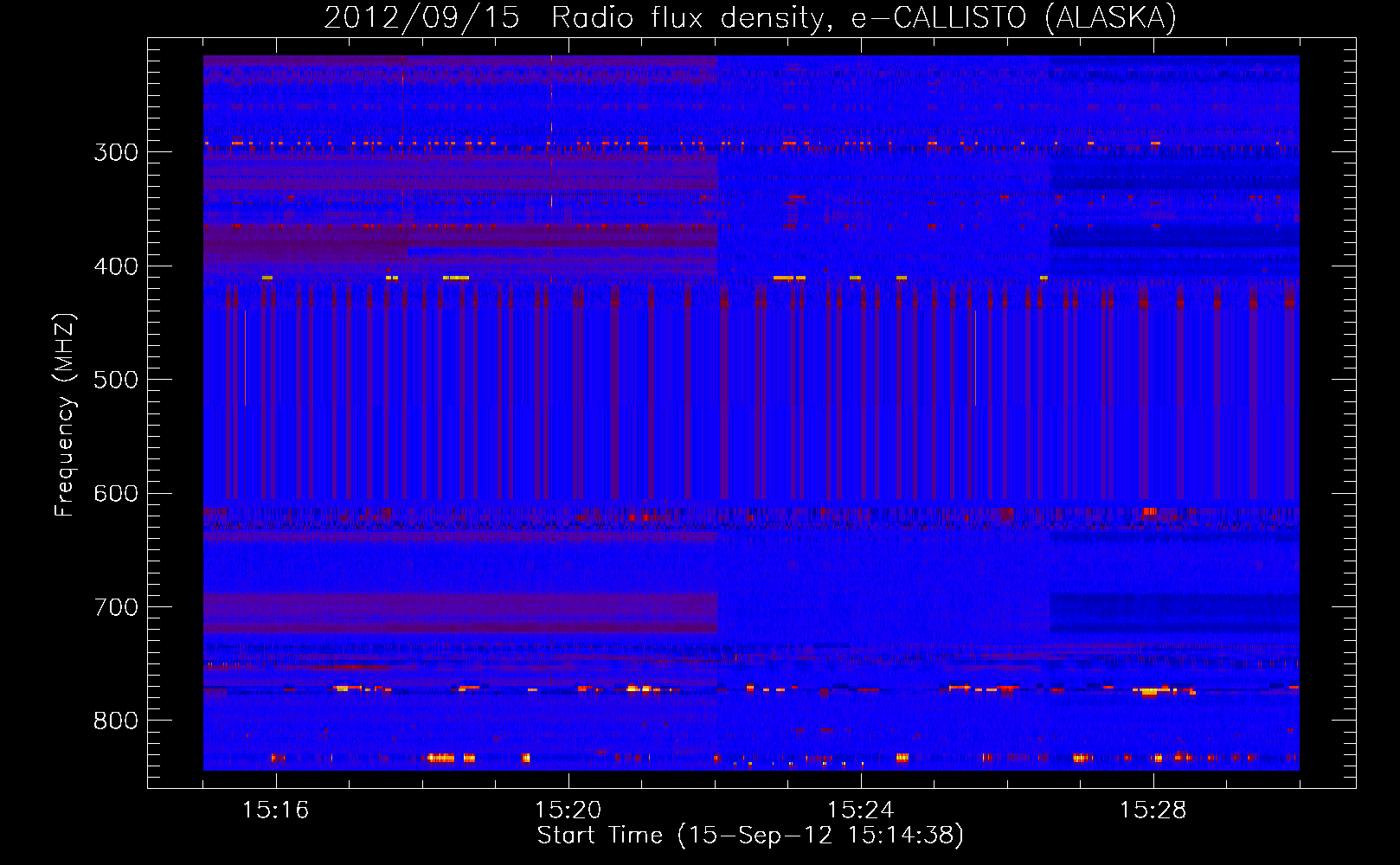Click the 15:28 time tick label
This screenshot has height=865, width=1400.
click(x=1153, y=810)
